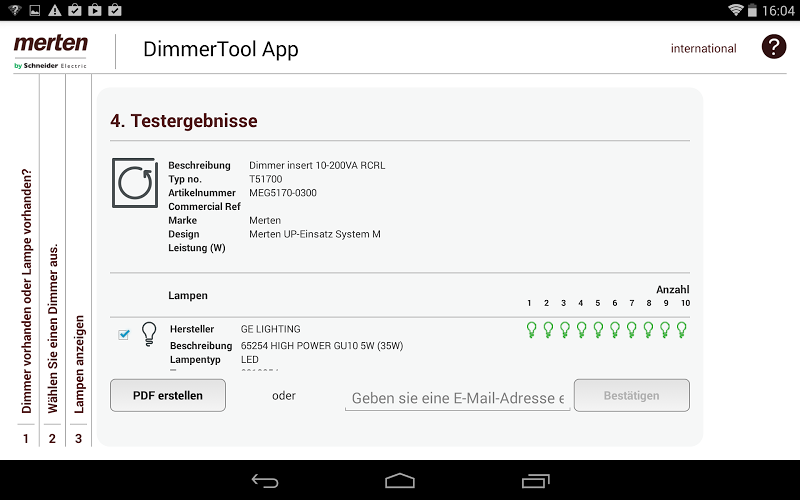Click the DimmerTool App title
800x500 pixels.
point(221,49)
